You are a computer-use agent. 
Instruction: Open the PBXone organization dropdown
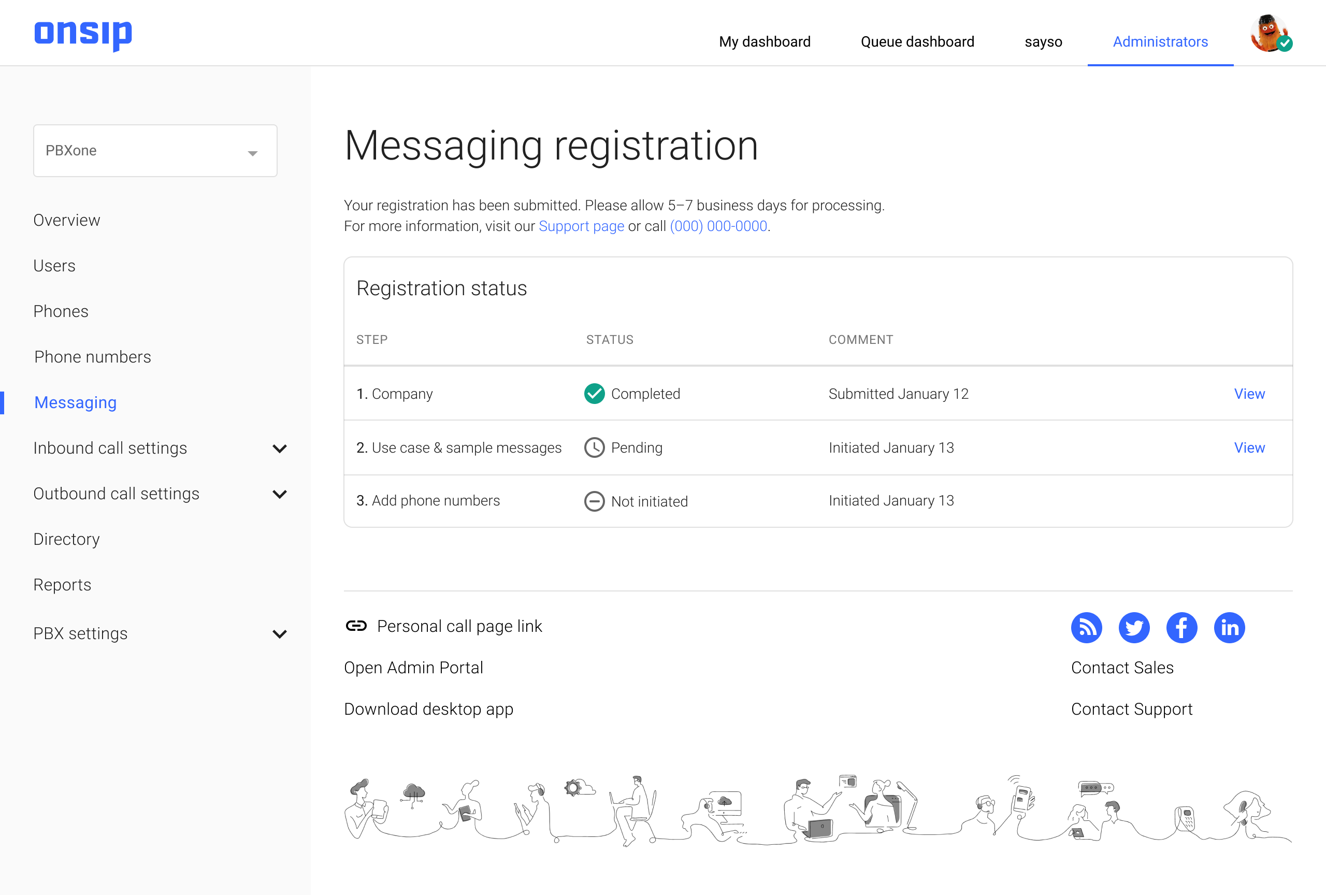[x=155, y=151]
